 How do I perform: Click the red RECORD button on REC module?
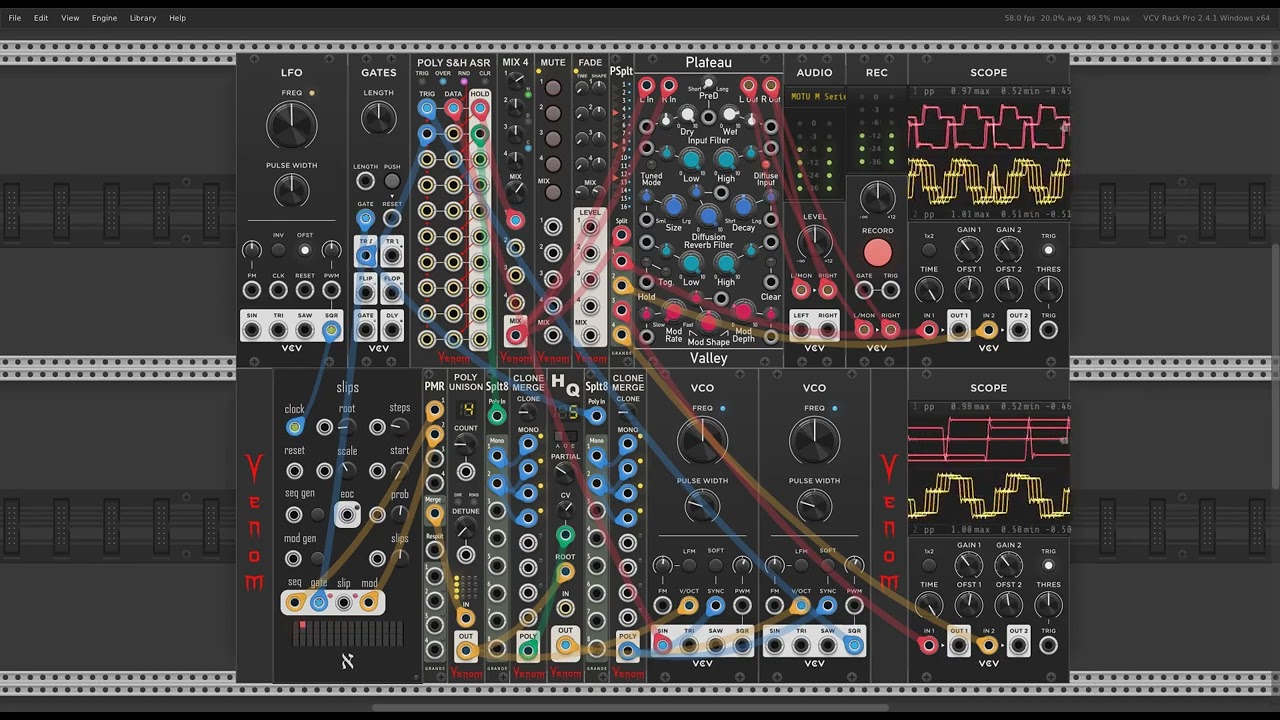point(877,254)
